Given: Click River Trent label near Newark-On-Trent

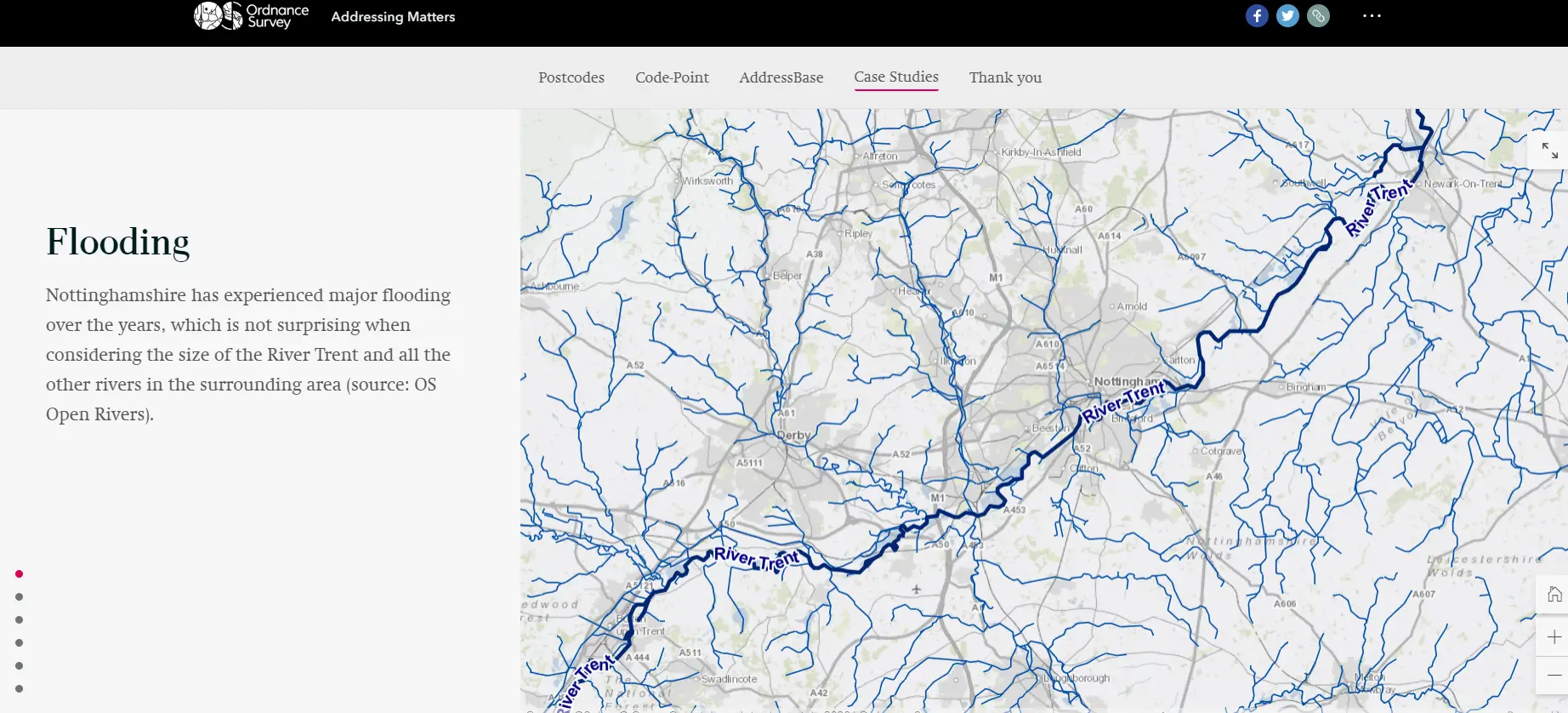Looking at the screenshot, I should point(1378,208).
